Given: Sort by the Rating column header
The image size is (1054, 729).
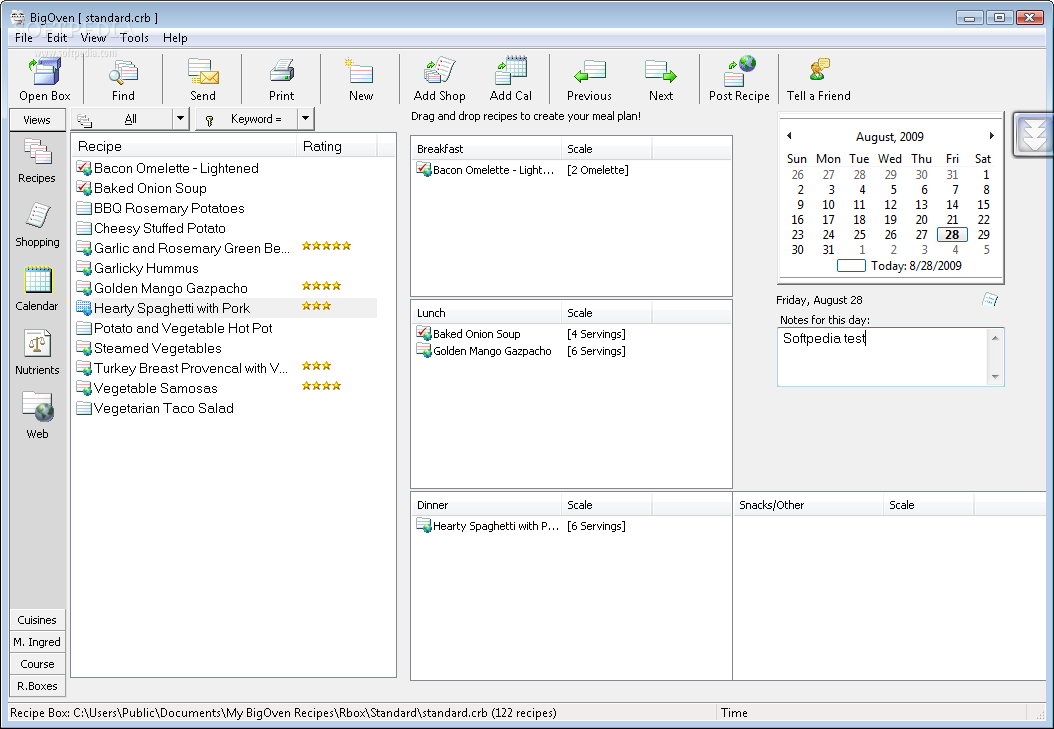Looking at the screenshot, I should coord(336,146).
